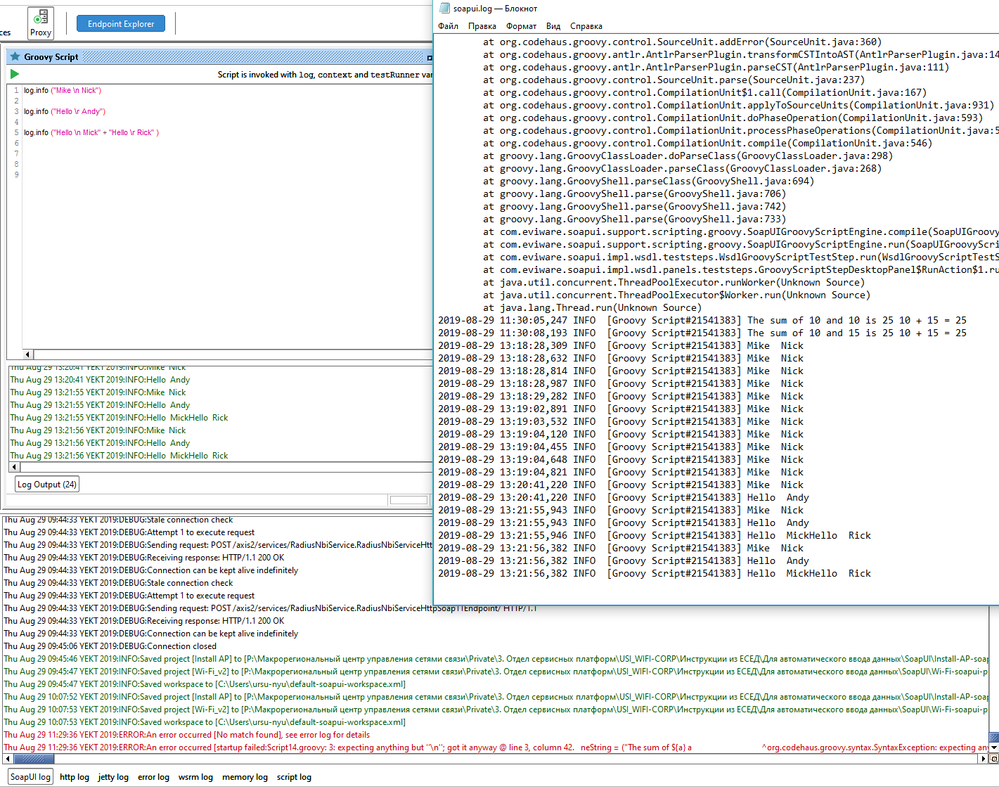Show the error log tab

click(153, 776)
